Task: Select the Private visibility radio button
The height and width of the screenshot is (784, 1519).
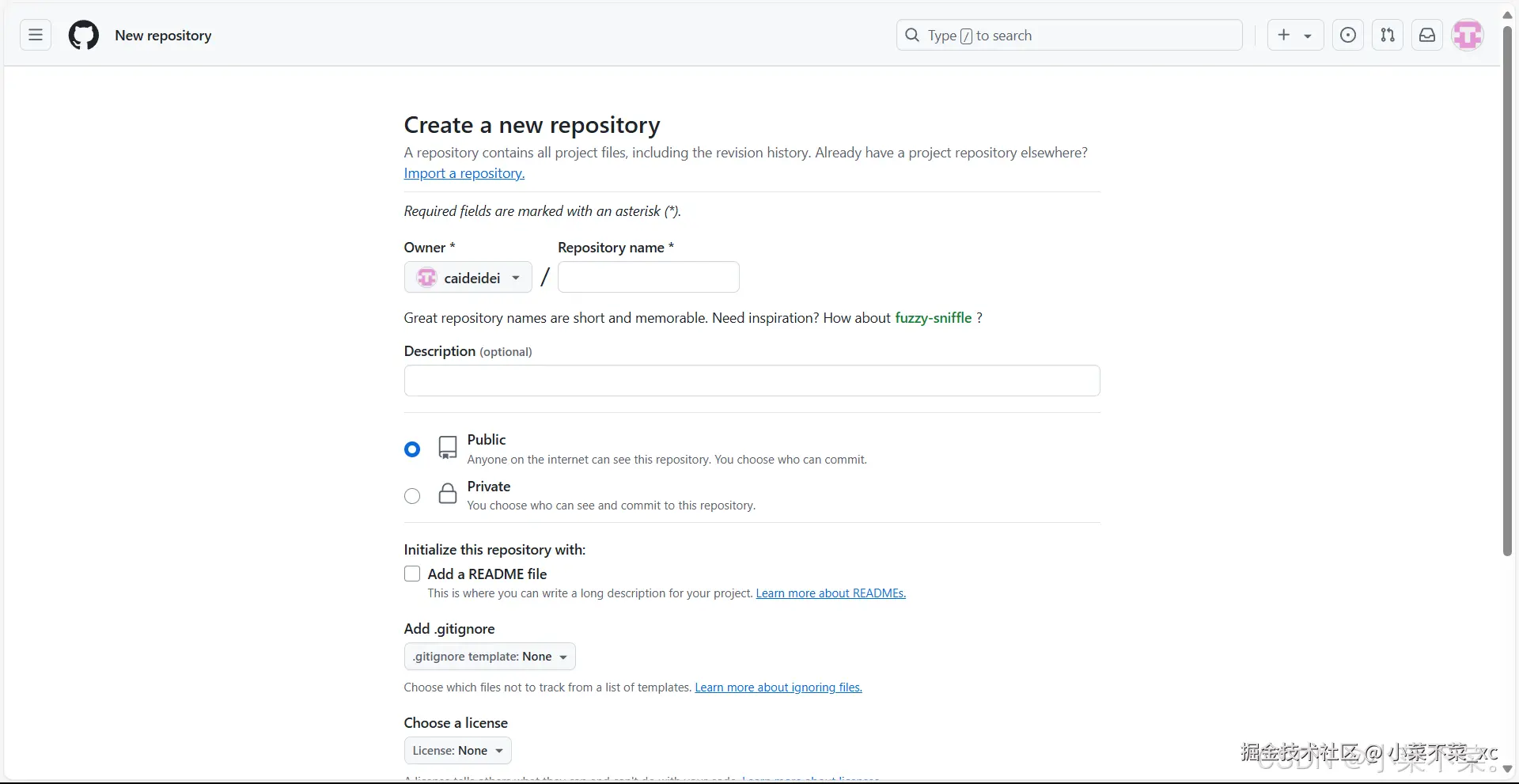Action: coord(412,496)
